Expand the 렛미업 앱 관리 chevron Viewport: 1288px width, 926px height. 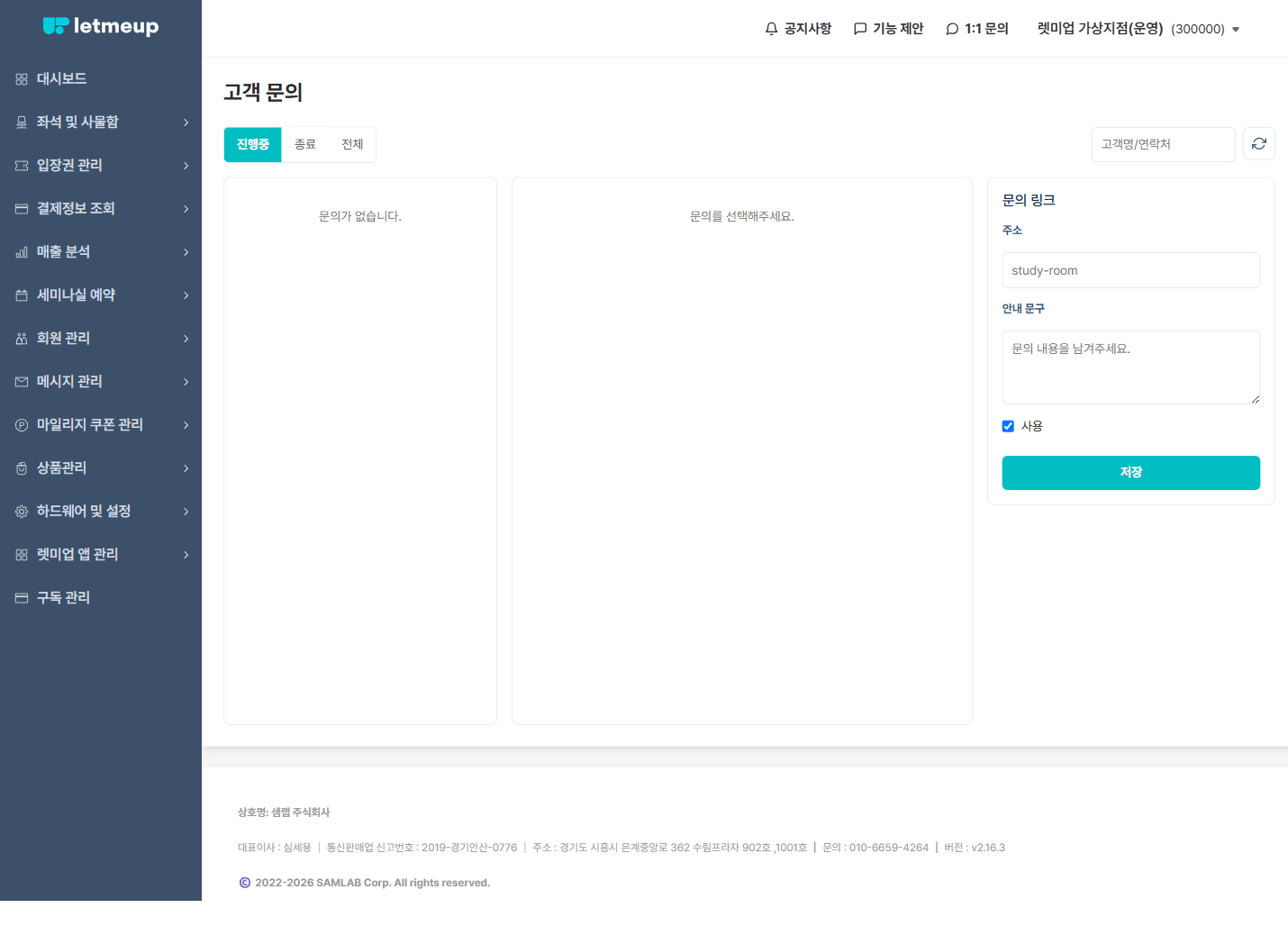186,555
